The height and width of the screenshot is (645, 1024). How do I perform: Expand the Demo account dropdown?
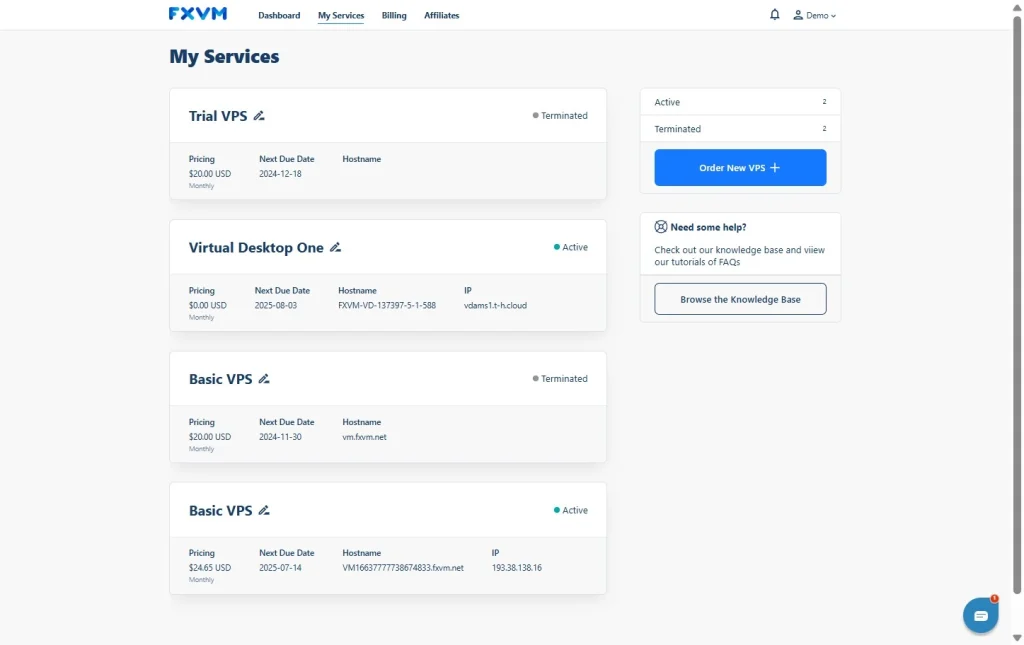814,15
